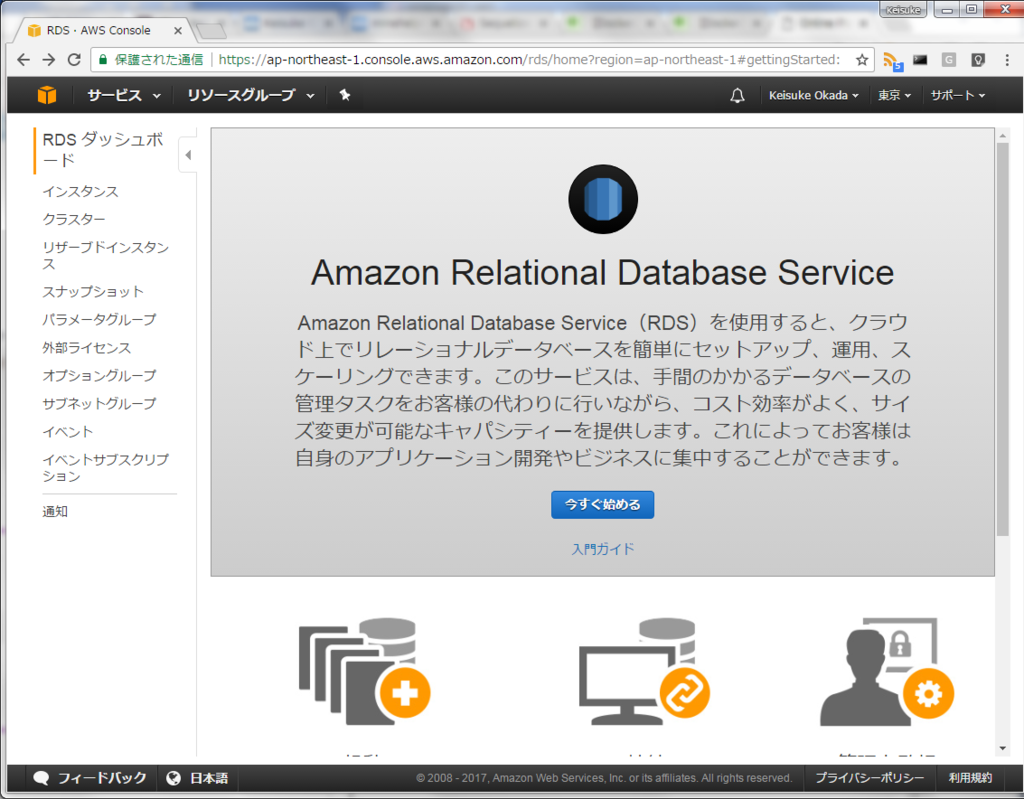Click the page vertical scrollbar thumb

point(1002,339)
